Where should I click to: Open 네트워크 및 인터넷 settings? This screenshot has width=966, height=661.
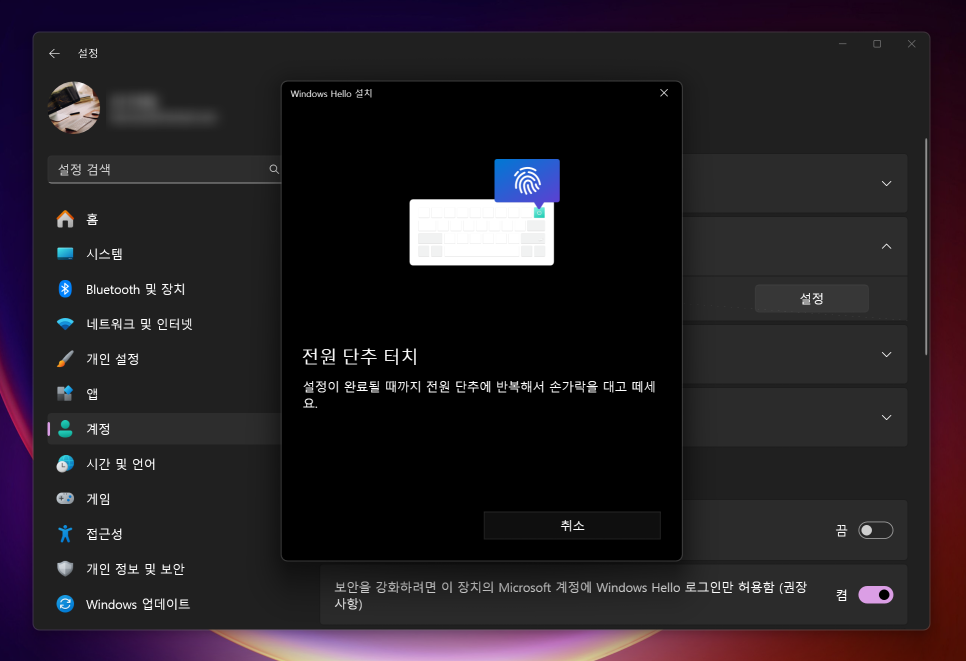click(164, 323)
